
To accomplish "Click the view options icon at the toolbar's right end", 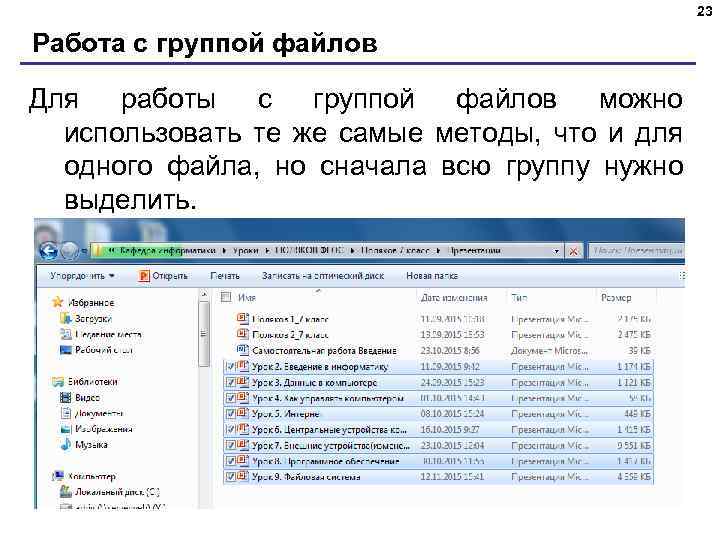I will tap(681, 276).
